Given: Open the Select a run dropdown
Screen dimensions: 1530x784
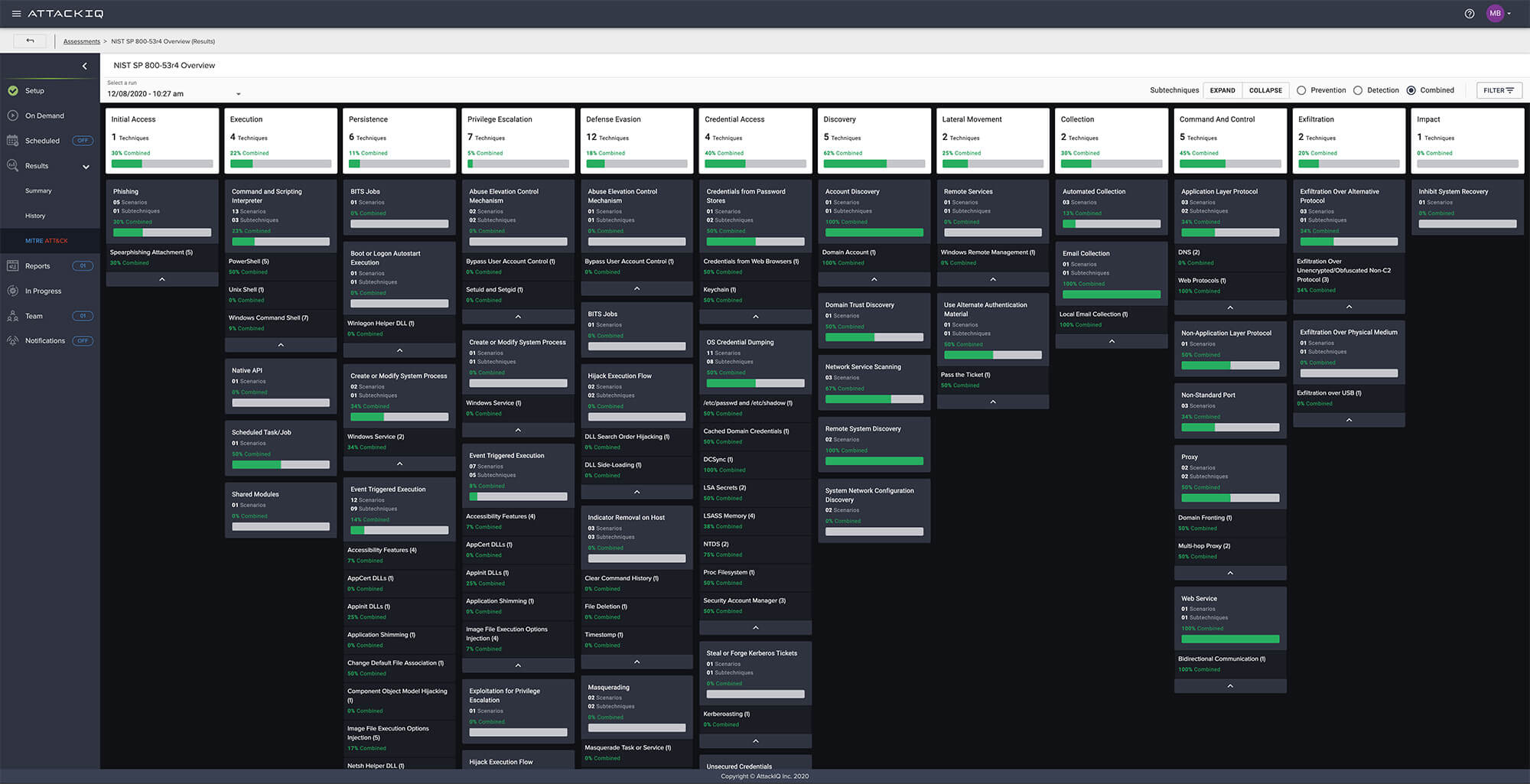Looking at the screenshot, I should point(238,94).
